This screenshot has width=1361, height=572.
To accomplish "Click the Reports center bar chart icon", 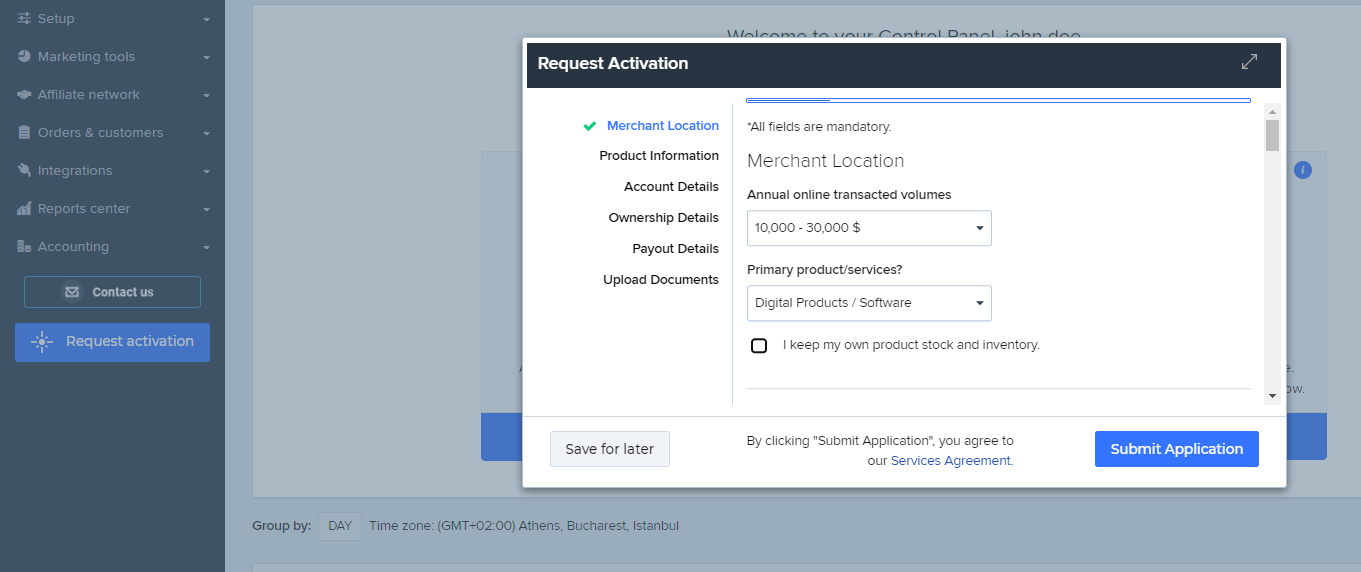I will pyautogui.click(x=25, y=209).
